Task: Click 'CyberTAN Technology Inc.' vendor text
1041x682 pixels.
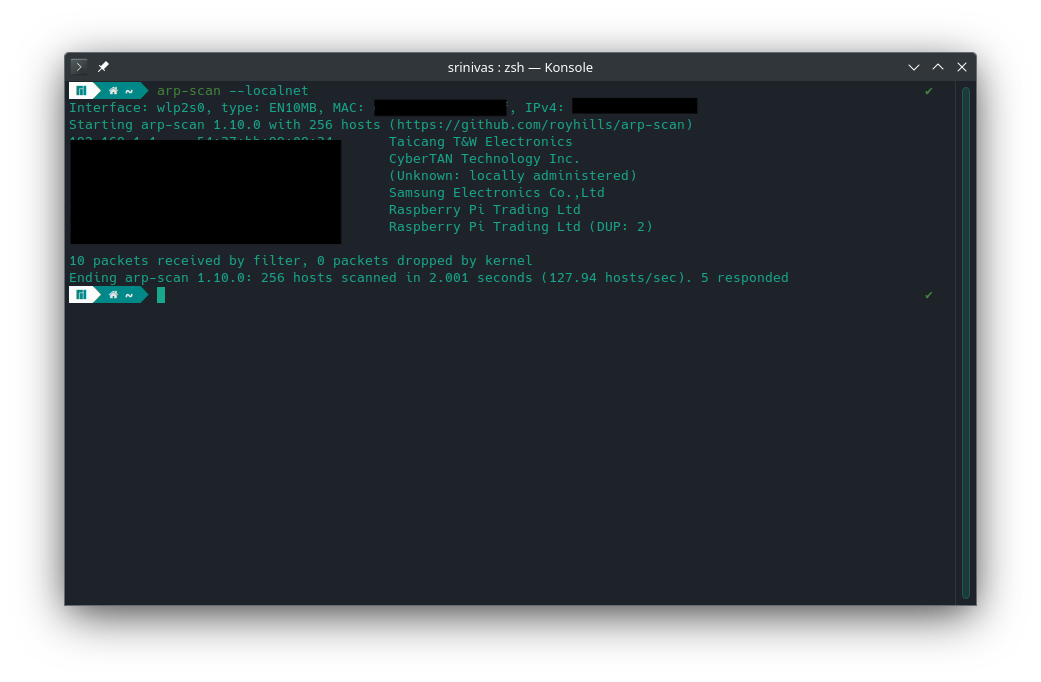Action: tap(484, 159)
